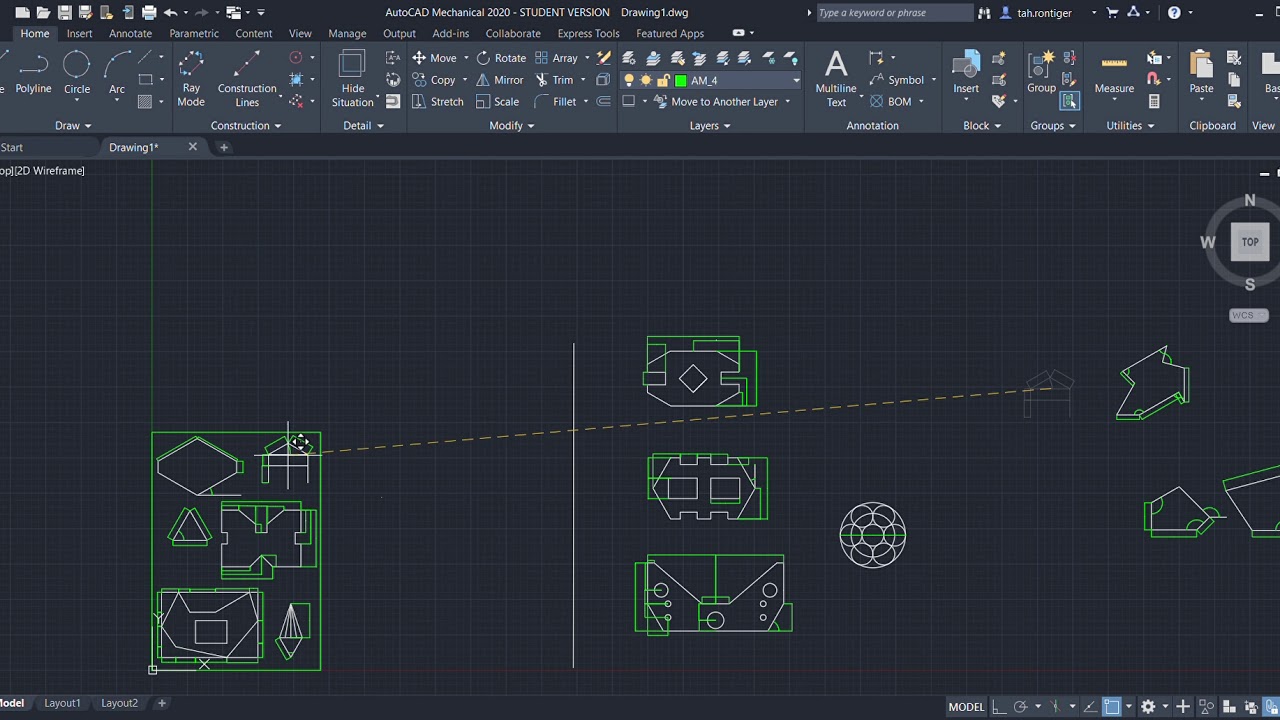Expand the Block panel
1280x720 pixels.
coord(982,126)
